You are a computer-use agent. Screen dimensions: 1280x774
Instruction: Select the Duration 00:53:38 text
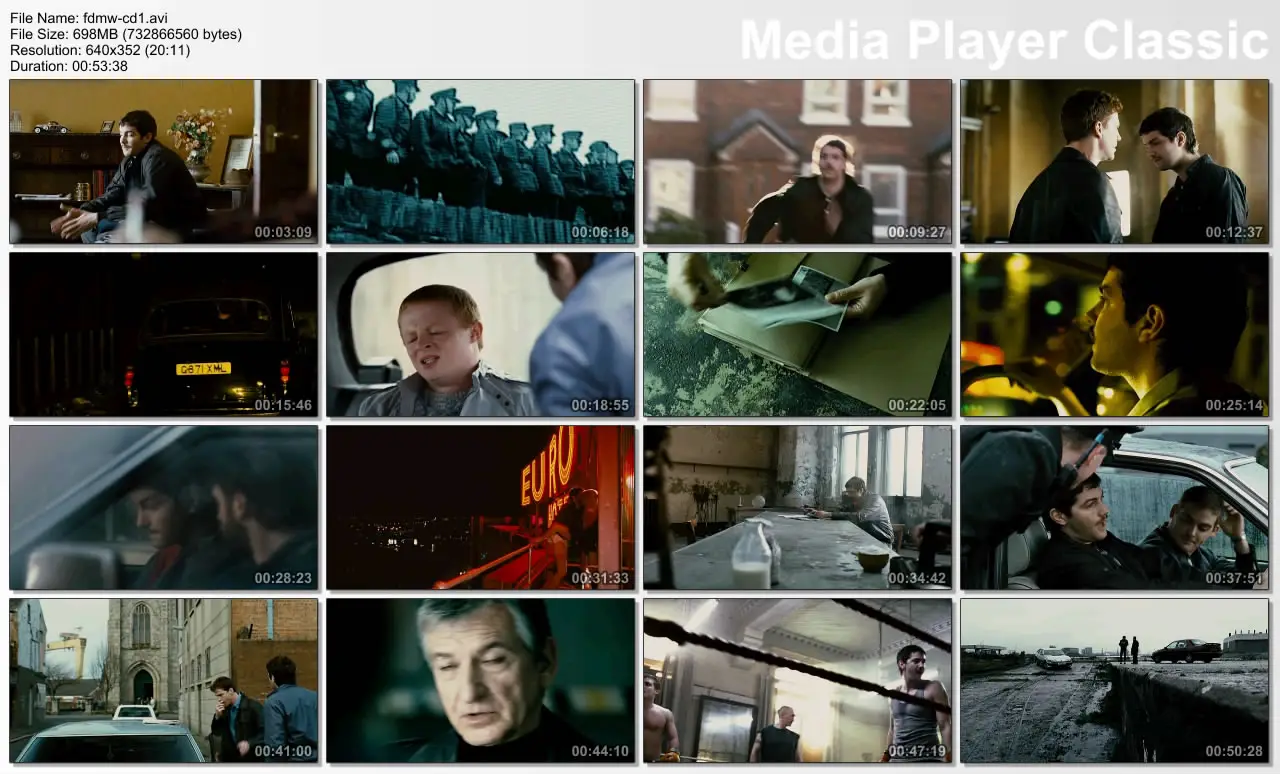[x=69, y=66]
